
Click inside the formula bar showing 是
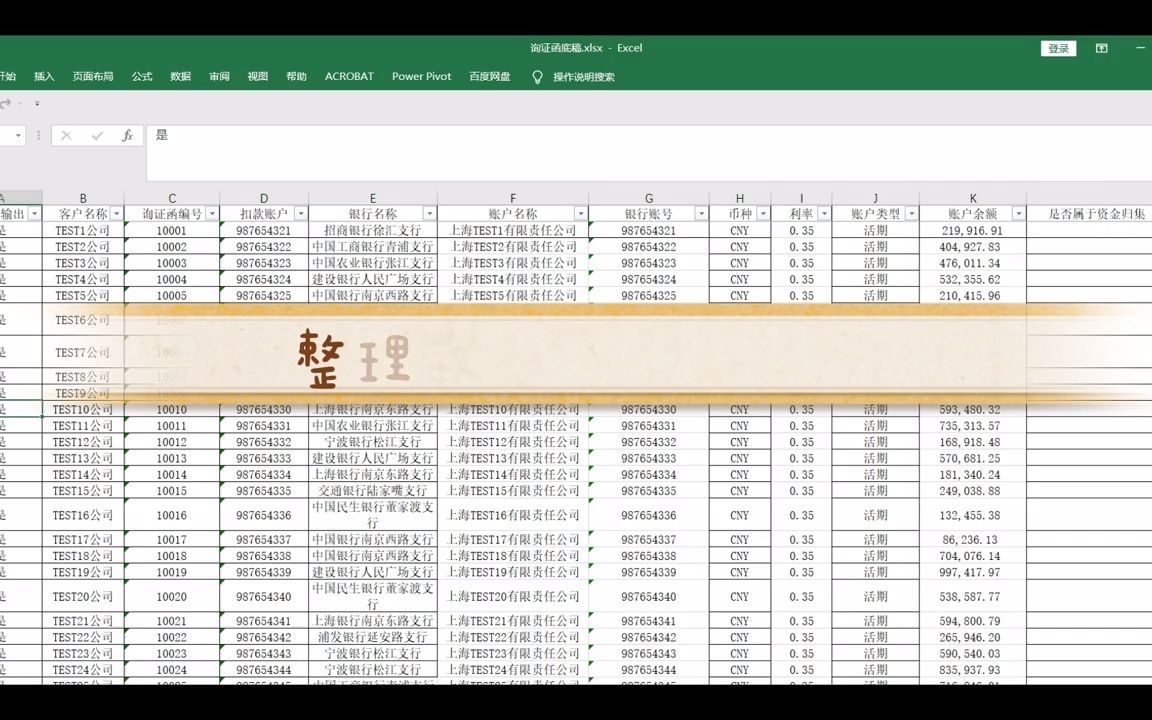[300, 135]
